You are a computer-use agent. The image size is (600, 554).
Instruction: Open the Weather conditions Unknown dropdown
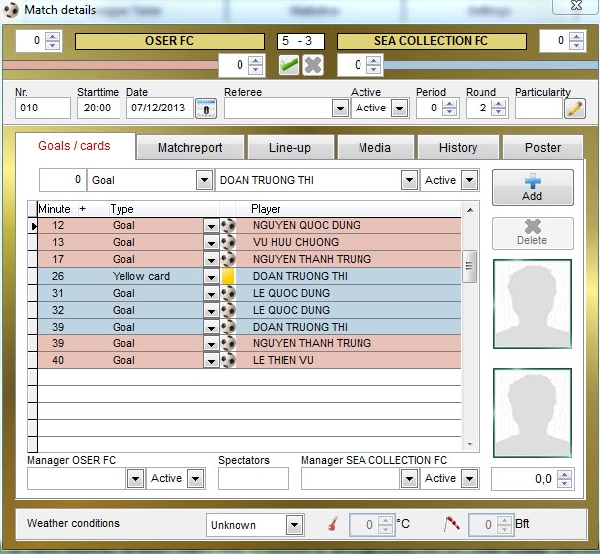(x=295, y=525)
